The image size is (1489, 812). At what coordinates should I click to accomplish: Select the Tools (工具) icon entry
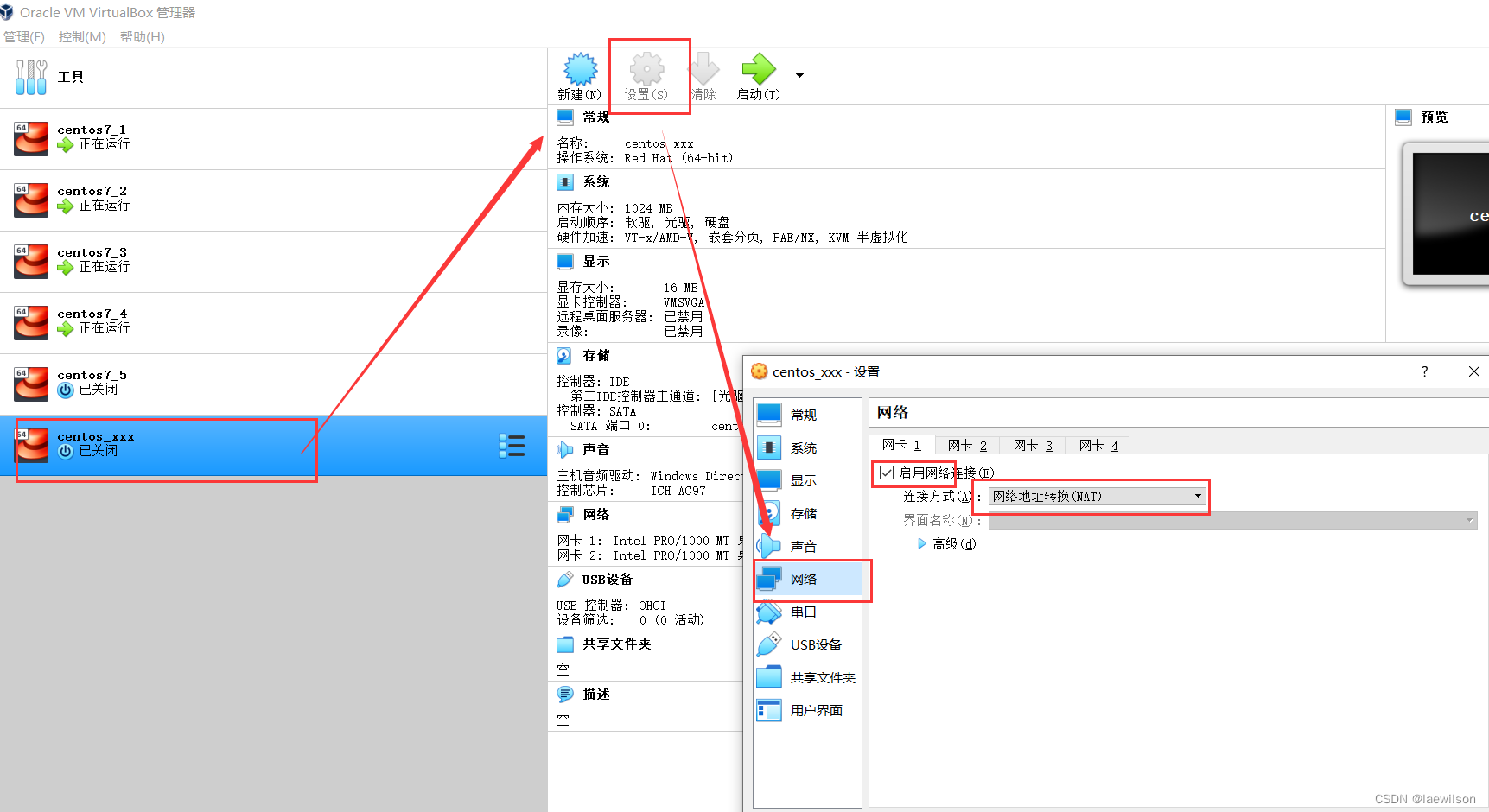click(x=31, y=78)
